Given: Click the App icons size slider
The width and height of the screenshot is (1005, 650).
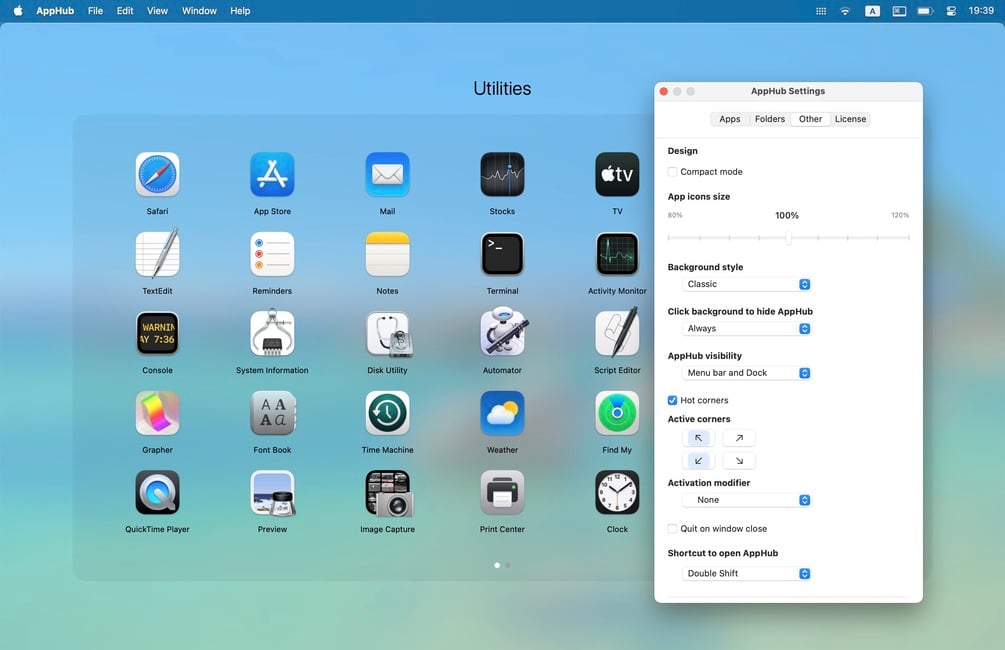Looking at the screenshot, I should point(788,238).
